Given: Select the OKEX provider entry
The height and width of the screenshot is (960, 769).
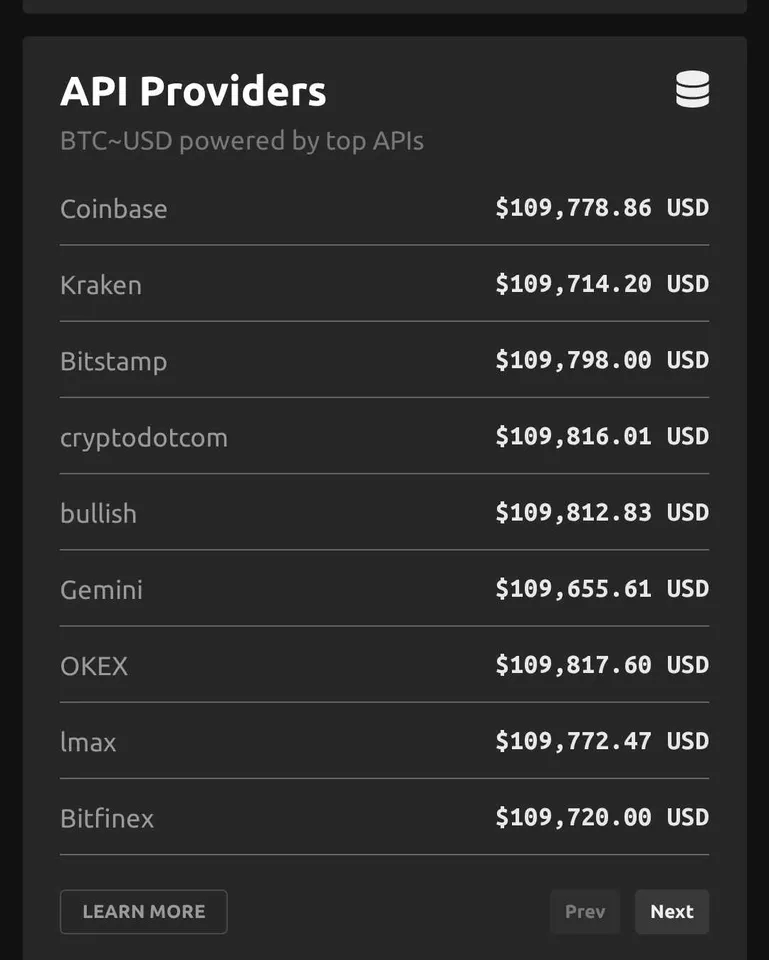Looking at the screenshot, I should [x=94, y=666].
